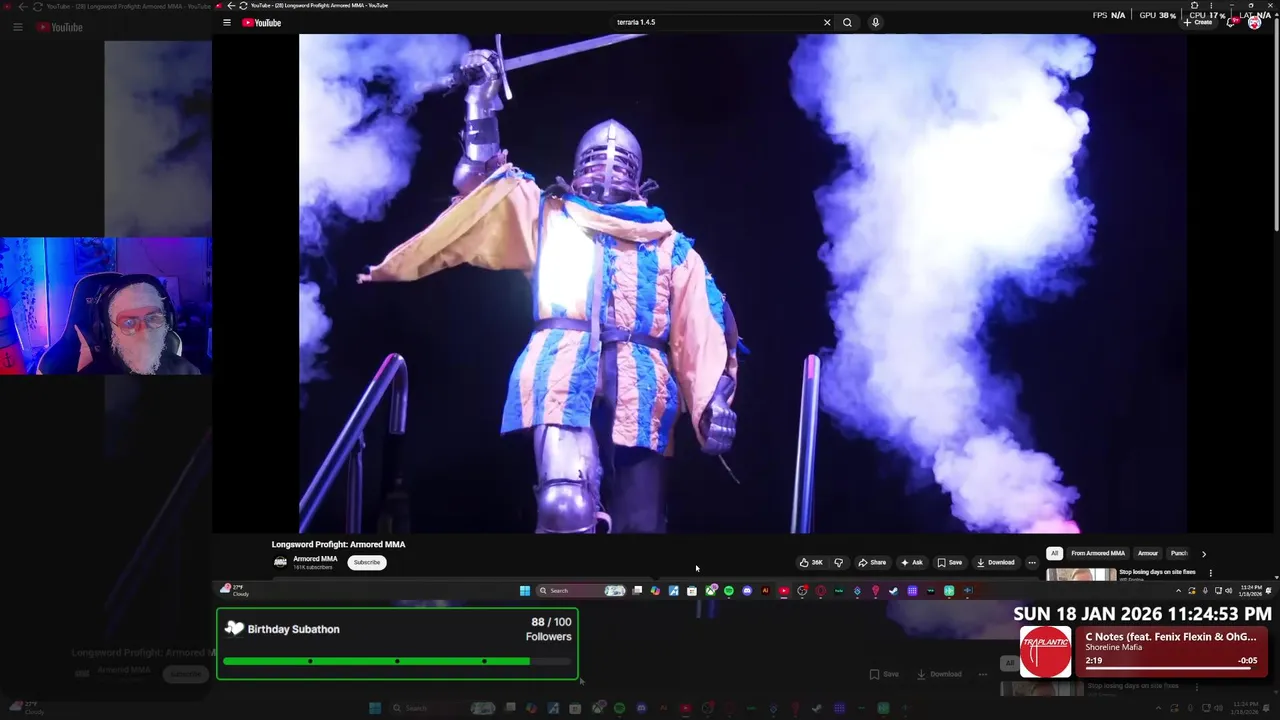The image size is (1280, 720).
Task: Click the CPU 17% overlay readout
Action: click(x=1206, y=15)
